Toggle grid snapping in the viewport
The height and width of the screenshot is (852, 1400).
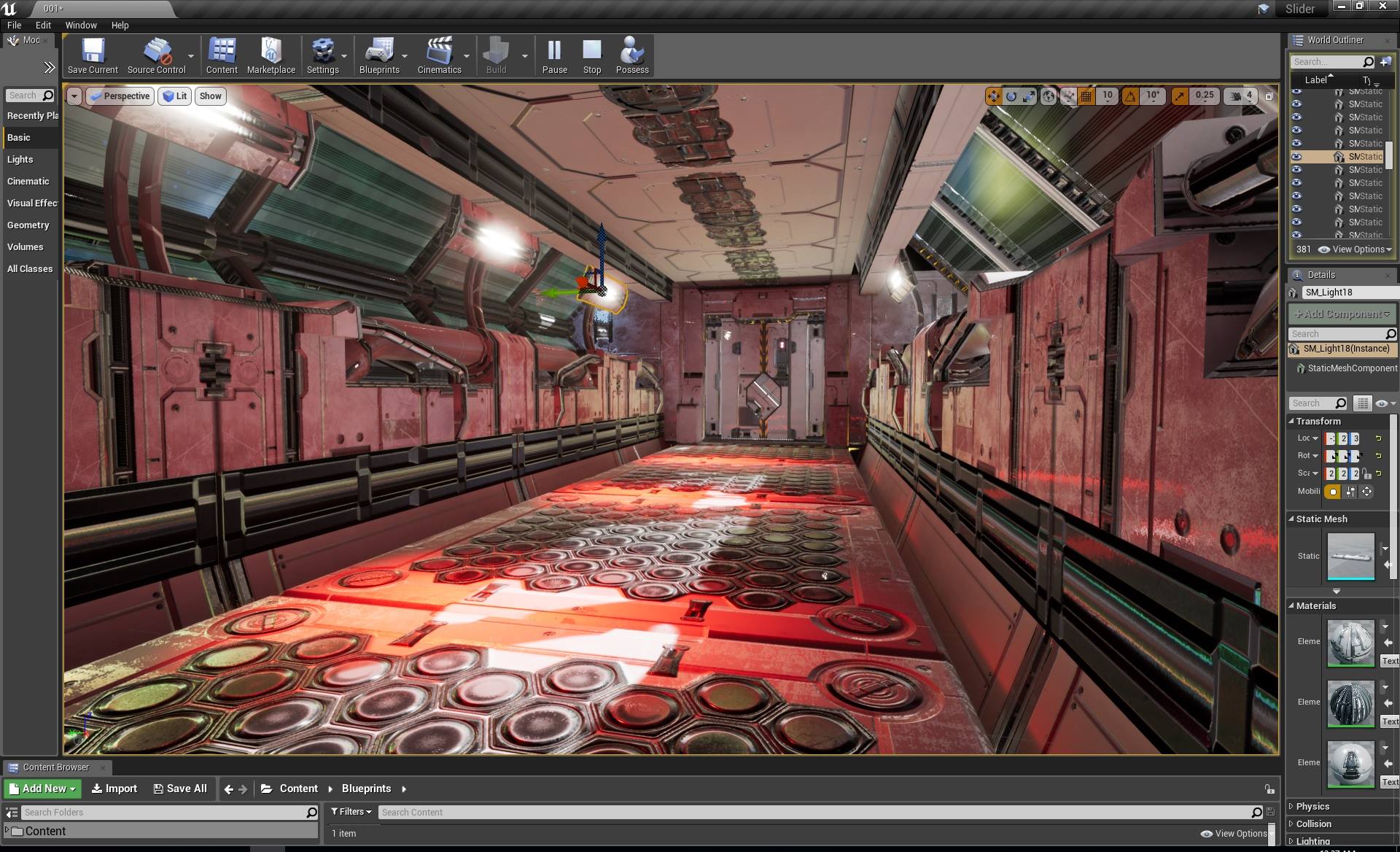1086,96
